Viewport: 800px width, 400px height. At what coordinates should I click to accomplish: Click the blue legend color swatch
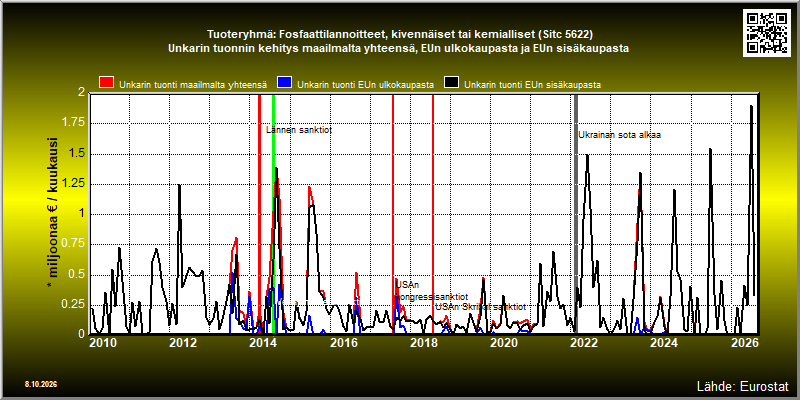(285, 83)
